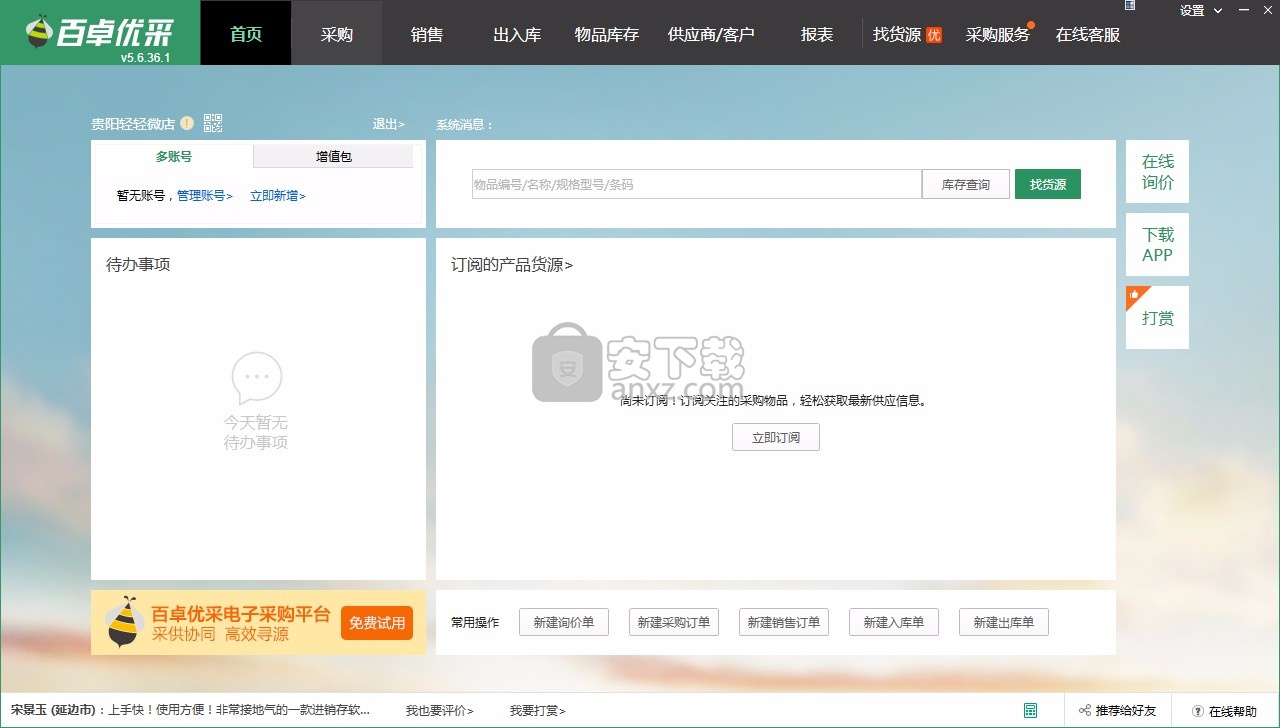
Task: Open the 打赏 side tile
Action: pyautogui.click(x=1157, y=318)
